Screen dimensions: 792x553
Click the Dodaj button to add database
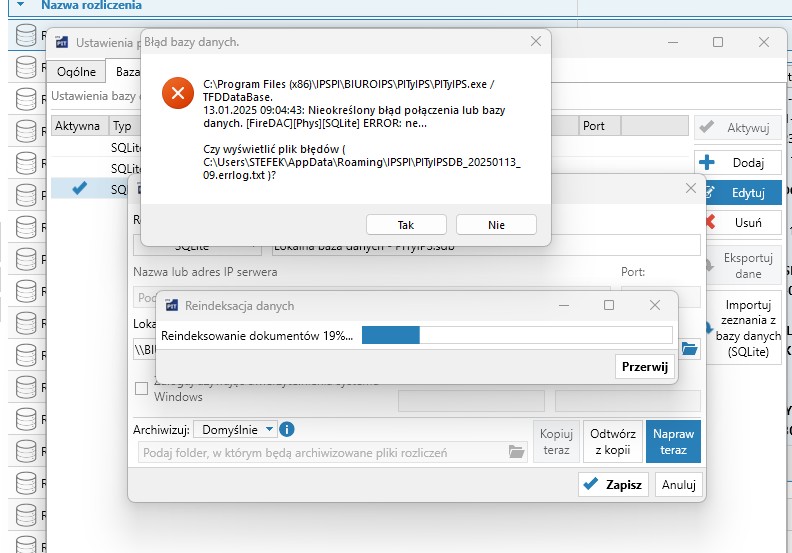738,162
